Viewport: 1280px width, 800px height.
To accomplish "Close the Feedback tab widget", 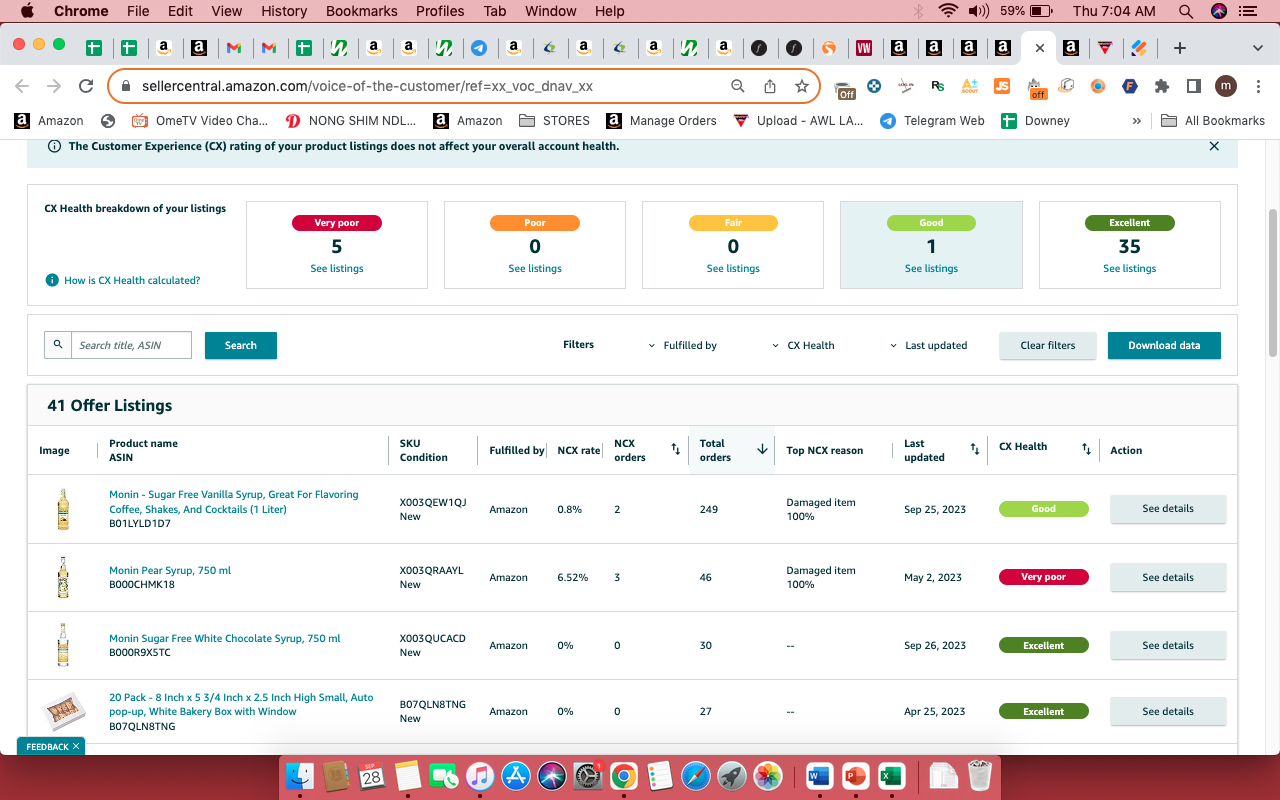I will [x=76, y=746].
